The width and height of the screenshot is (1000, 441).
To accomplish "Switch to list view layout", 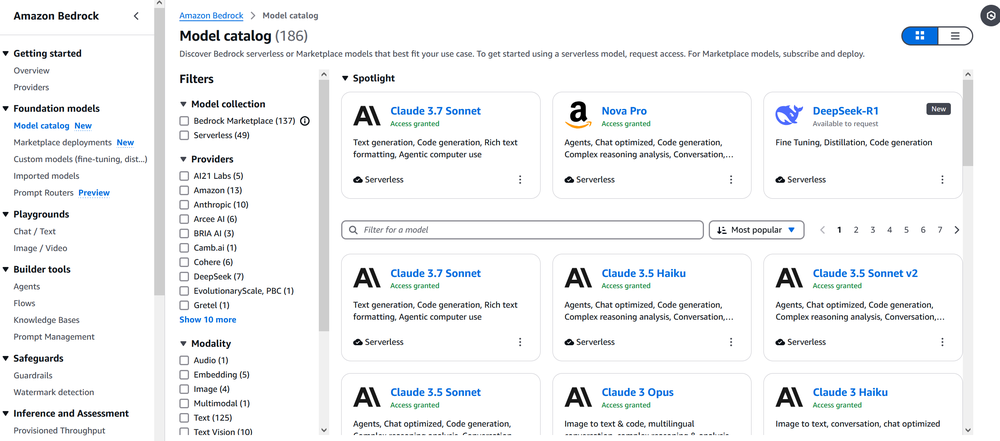I will click(x=955, y=36).
